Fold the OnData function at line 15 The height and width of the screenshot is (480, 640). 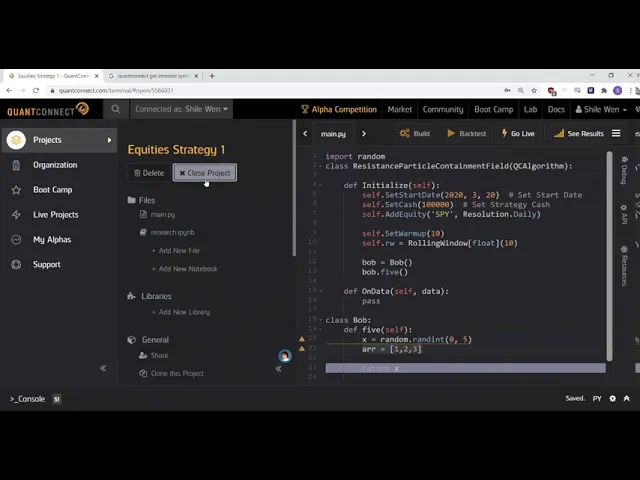pyautogui.click(x=320, y=291)
